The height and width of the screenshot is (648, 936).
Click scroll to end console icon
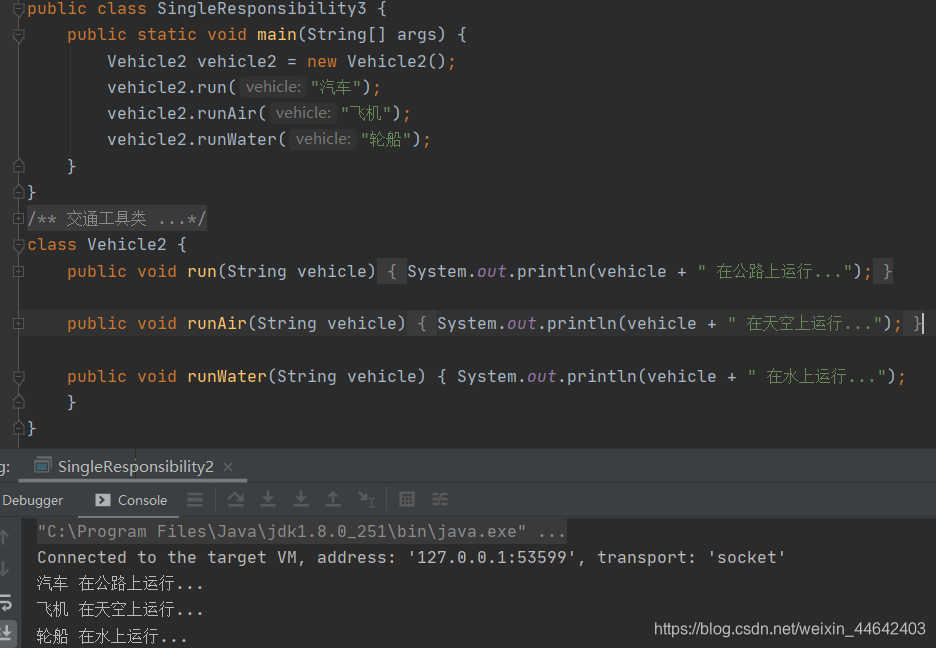[x=7, y=633]
